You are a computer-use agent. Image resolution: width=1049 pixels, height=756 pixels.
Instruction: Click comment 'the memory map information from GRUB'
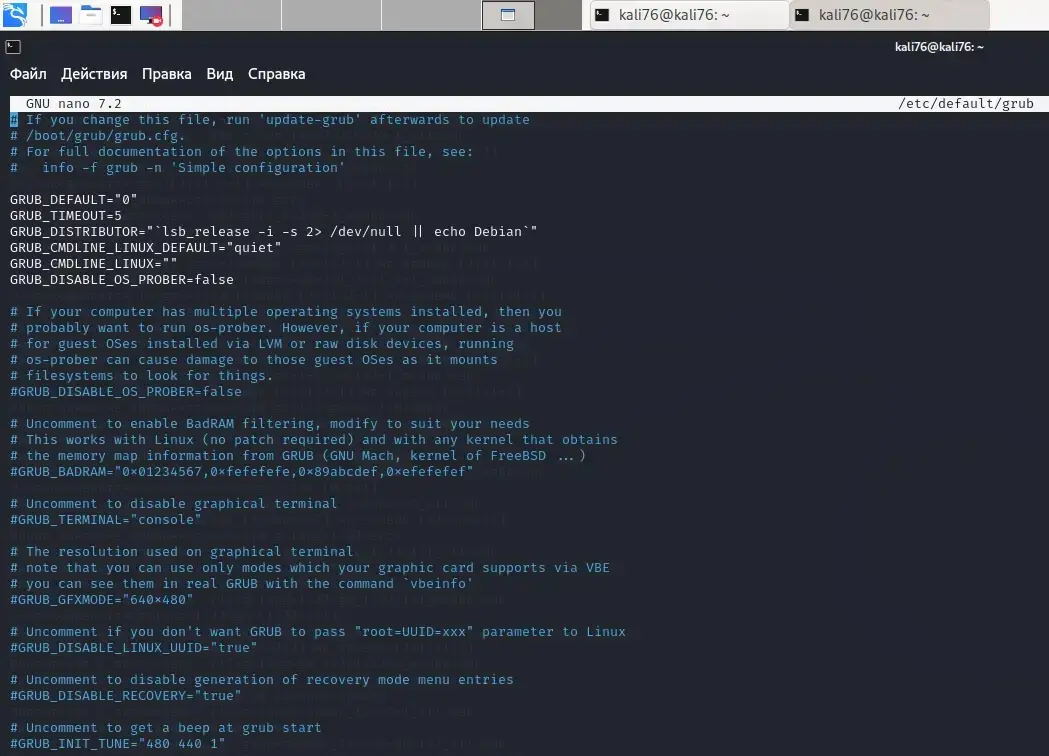[298, 456]
